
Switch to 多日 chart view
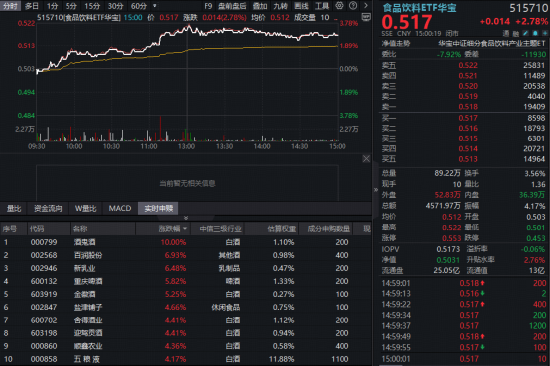click(32, 6)
